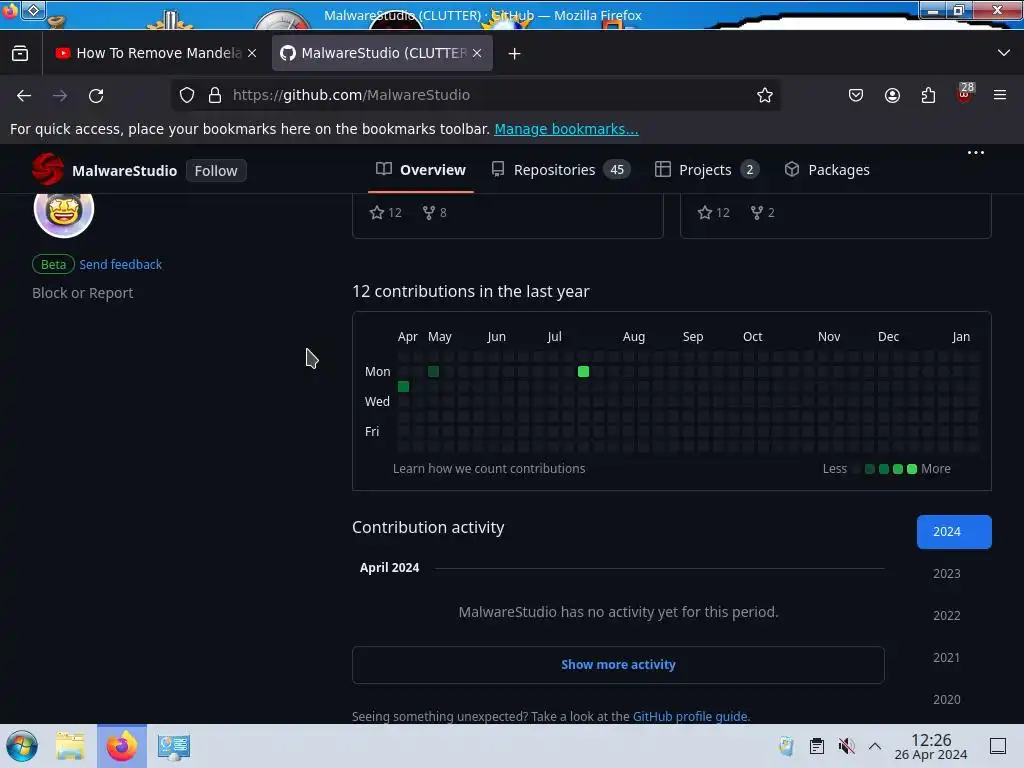Open the GitHub profile guide link

(x=690, y=716)
